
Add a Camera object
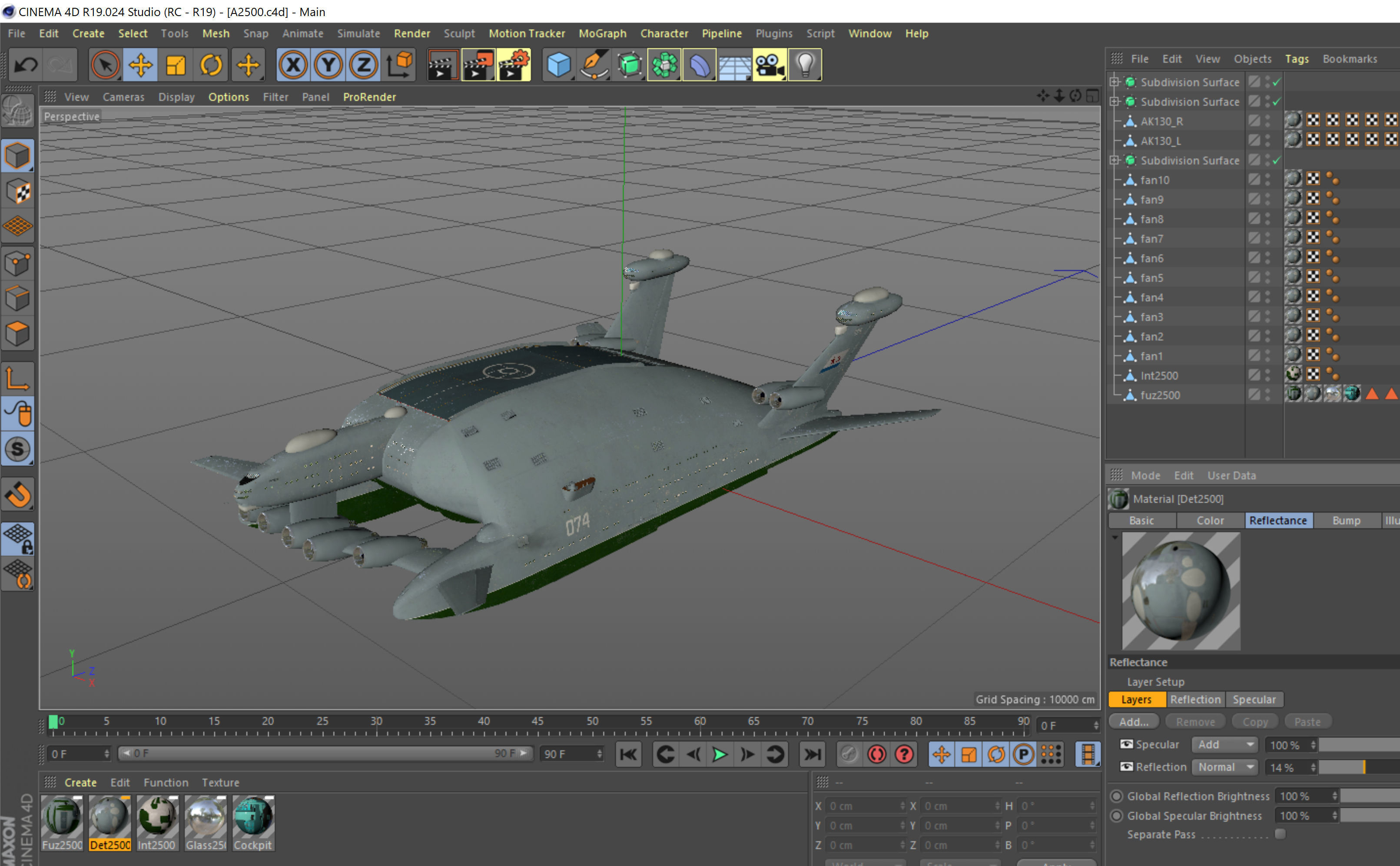pos(770,65)
